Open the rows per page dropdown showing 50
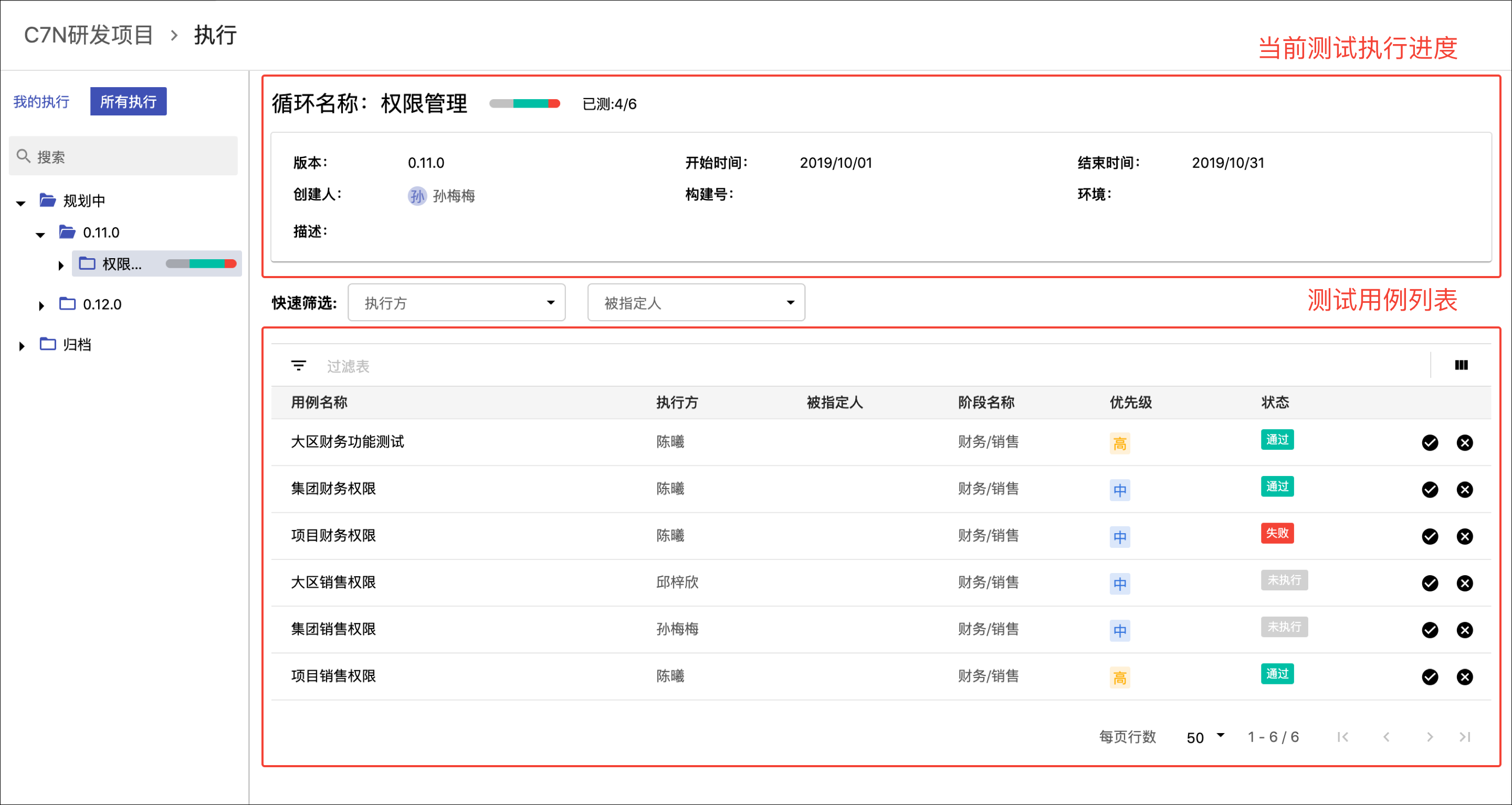Viewport: 1512px width, 805px height. pos(1205,737)
